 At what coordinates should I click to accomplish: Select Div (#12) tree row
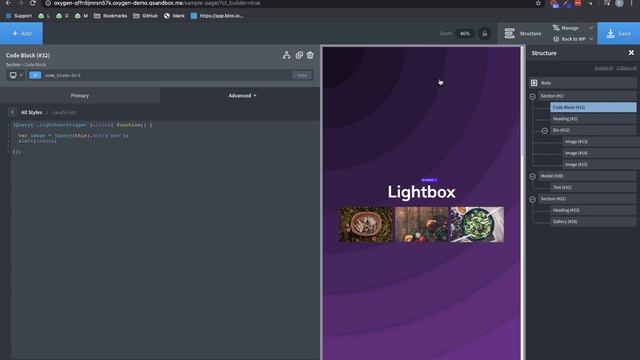[x=593, y=130]
